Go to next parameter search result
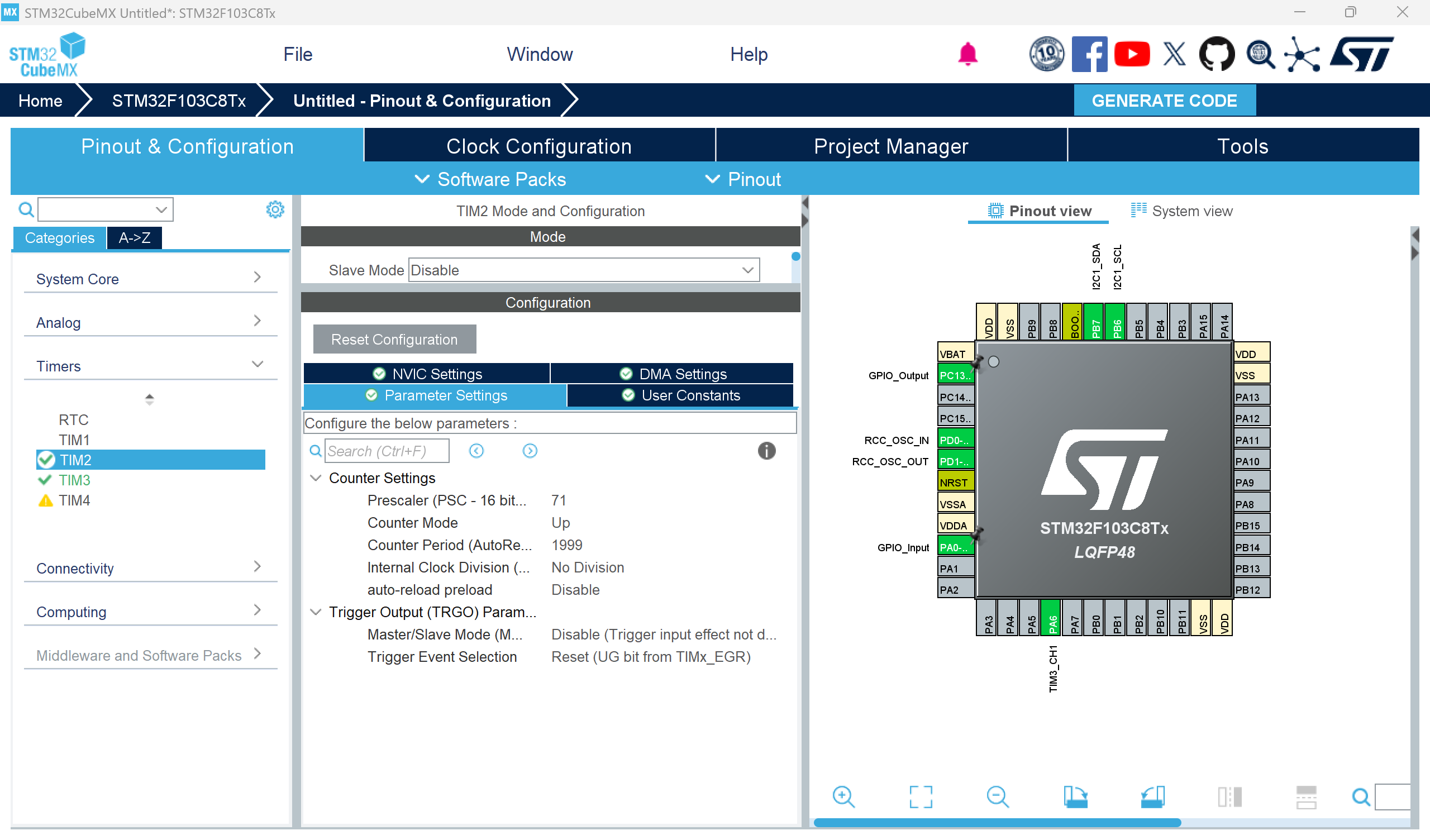Image resolution: width=1430 pixels, height=840 pixels. pyautogui.click(x=530, y=451)
